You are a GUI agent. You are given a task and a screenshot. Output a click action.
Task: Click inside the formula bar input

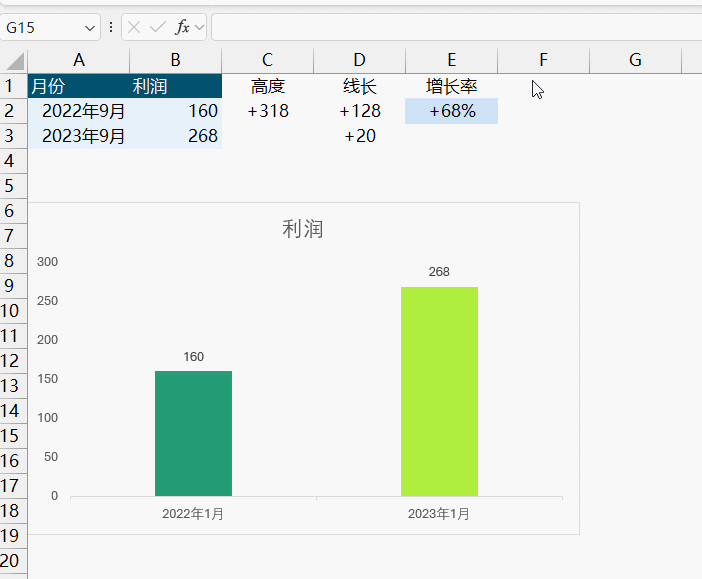click(450, 27)
